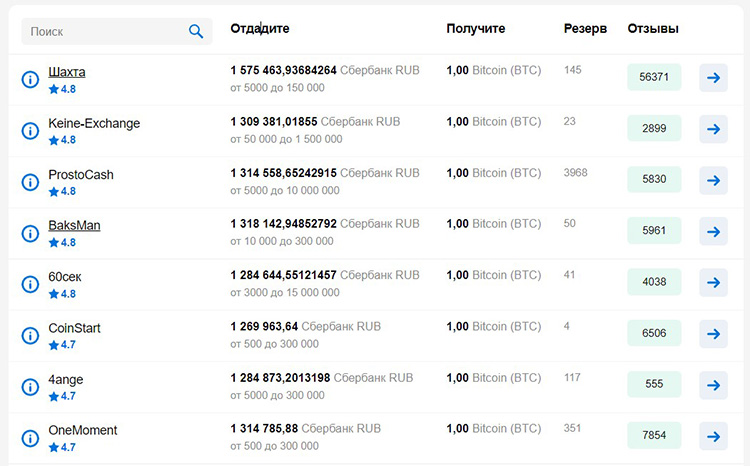Viewport: 750px width, 466px height.
Task: Click the star rating of 4ange
Action: pyautogui.click(x=62, y=396)
